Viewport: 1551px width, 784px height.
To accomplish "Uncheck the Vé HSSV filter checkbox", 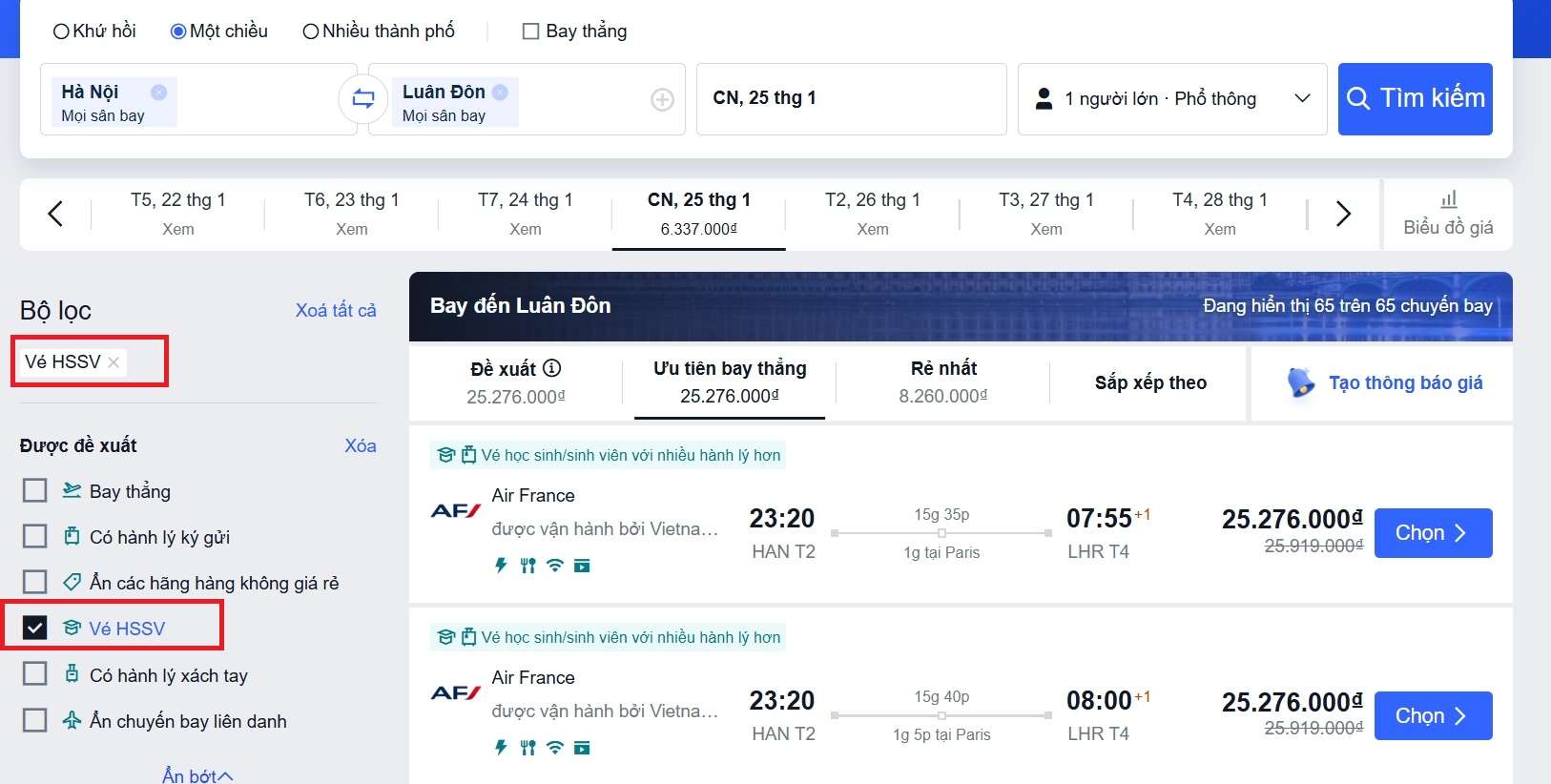I will click(x=35, y=628).
